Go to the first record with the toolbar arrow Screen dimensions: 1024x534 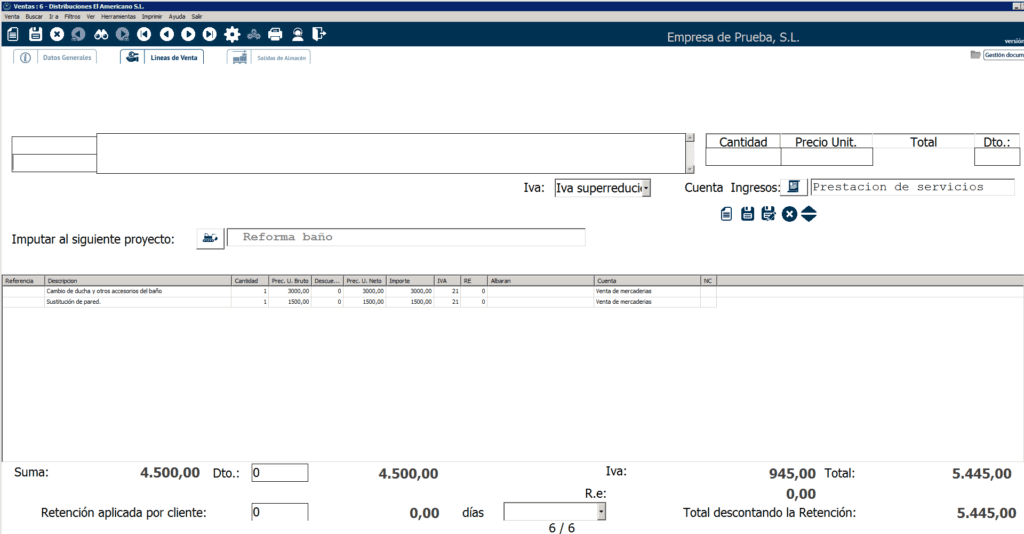(144, 35)
